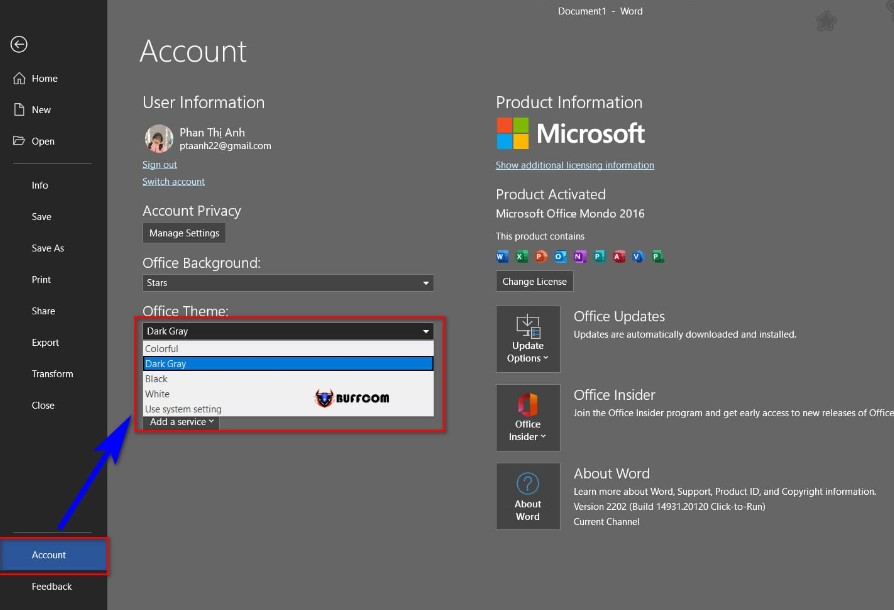Select the highlighted Dark Gray list option
This screenshot has height=610, width=894.
(x=288, y=364)
